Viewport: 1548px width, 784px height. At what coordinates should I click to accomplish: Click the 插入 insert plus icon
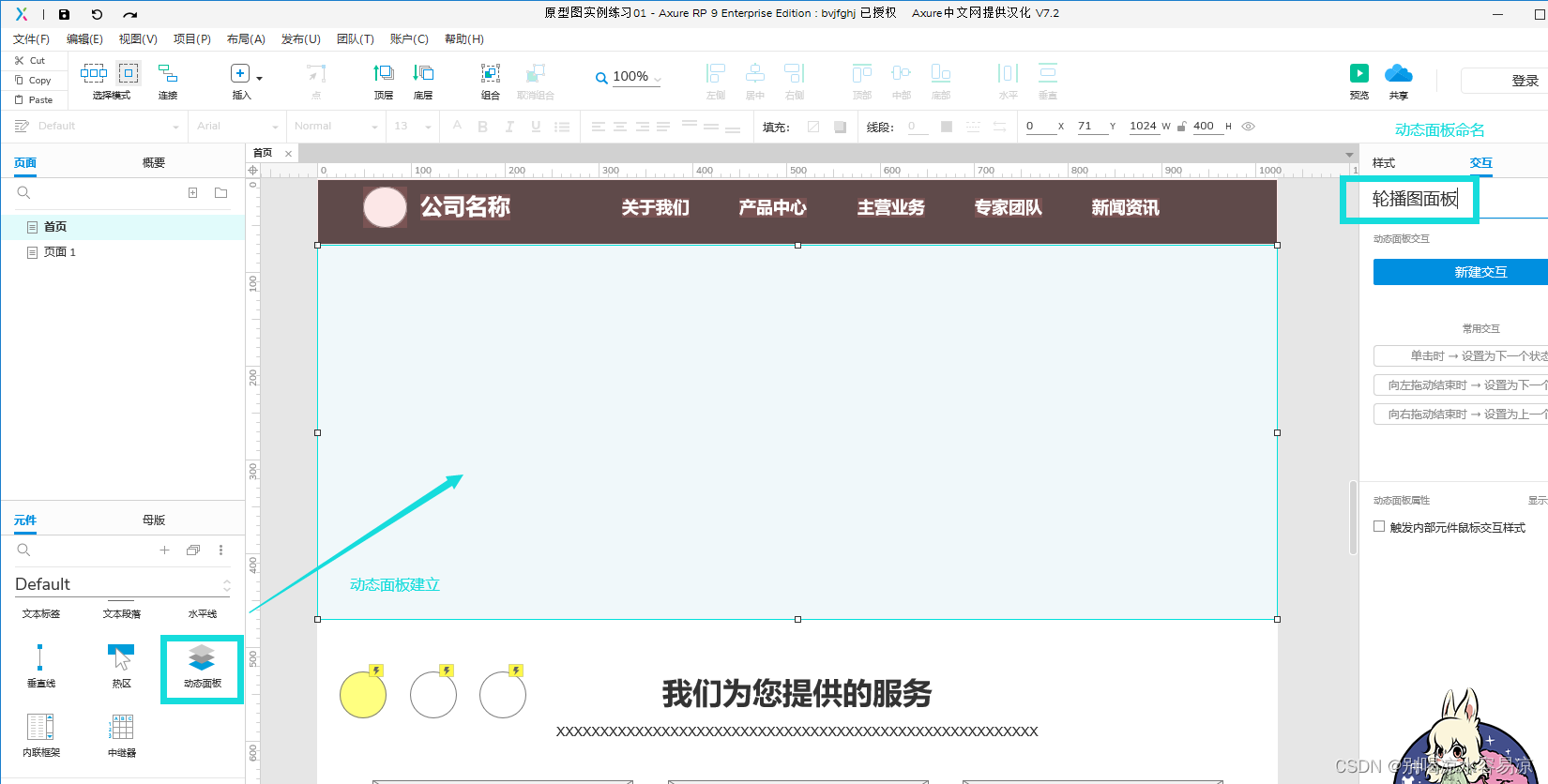(240, 73)
